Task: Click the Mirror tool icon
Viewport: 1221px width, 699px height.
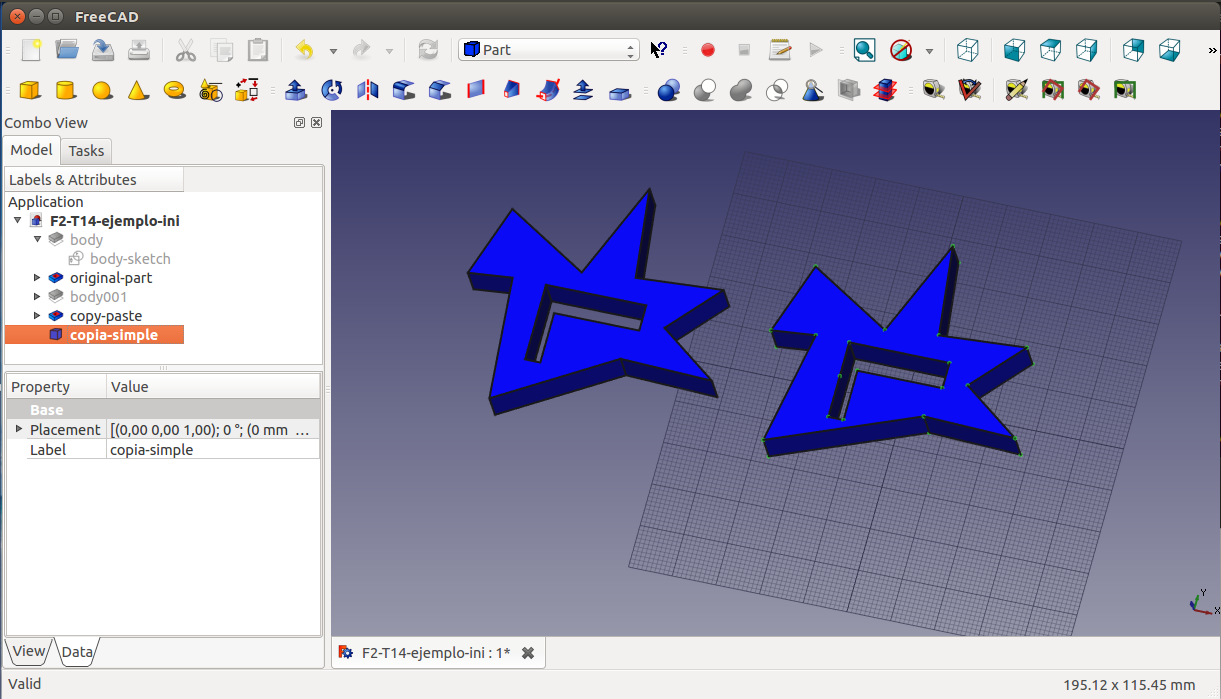Action: [x=368, y=91]
